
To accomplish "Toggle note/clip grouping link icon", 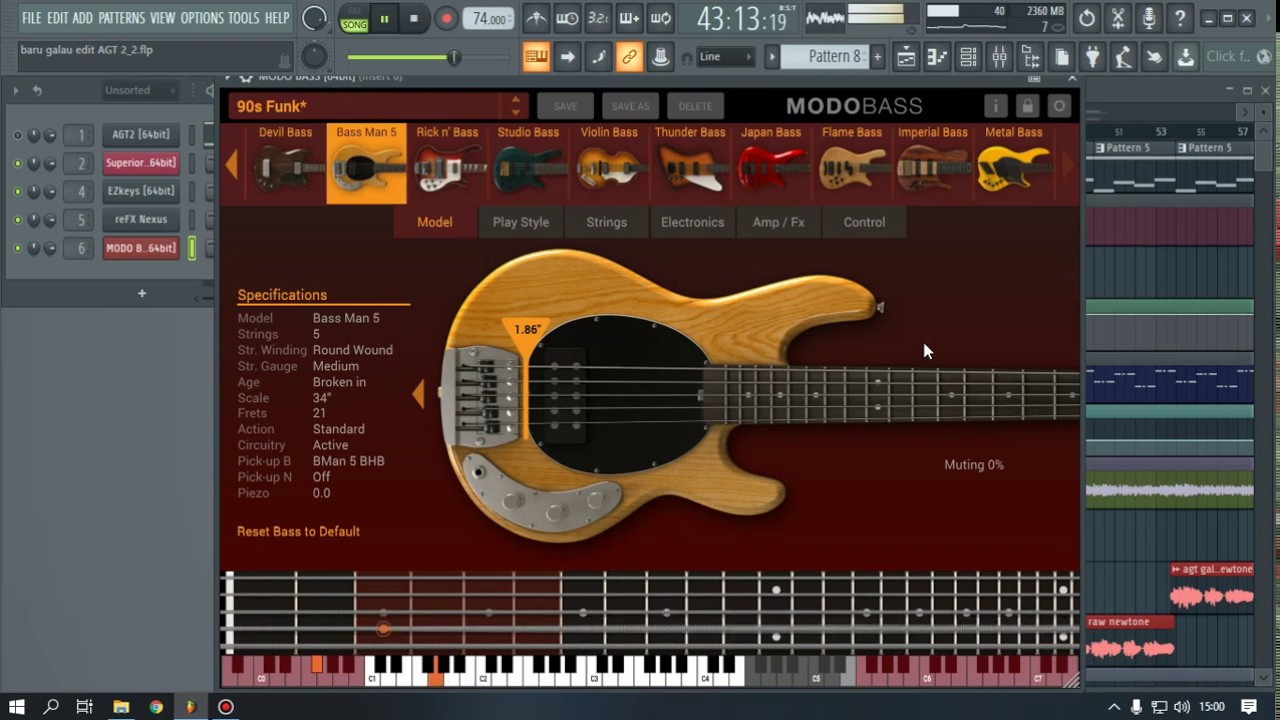I will coord(629,57).
